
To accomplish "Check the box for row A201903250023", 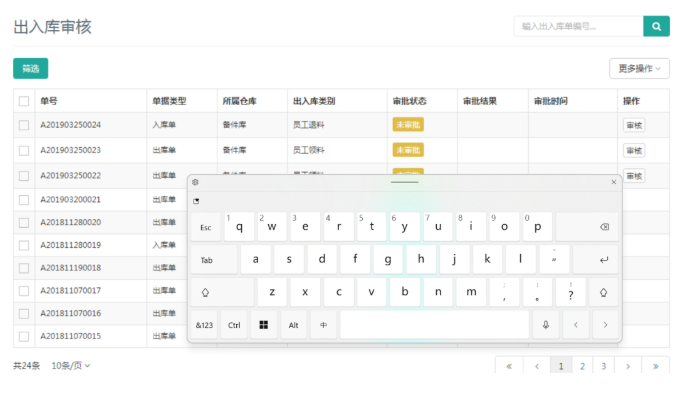I will 24,150.
